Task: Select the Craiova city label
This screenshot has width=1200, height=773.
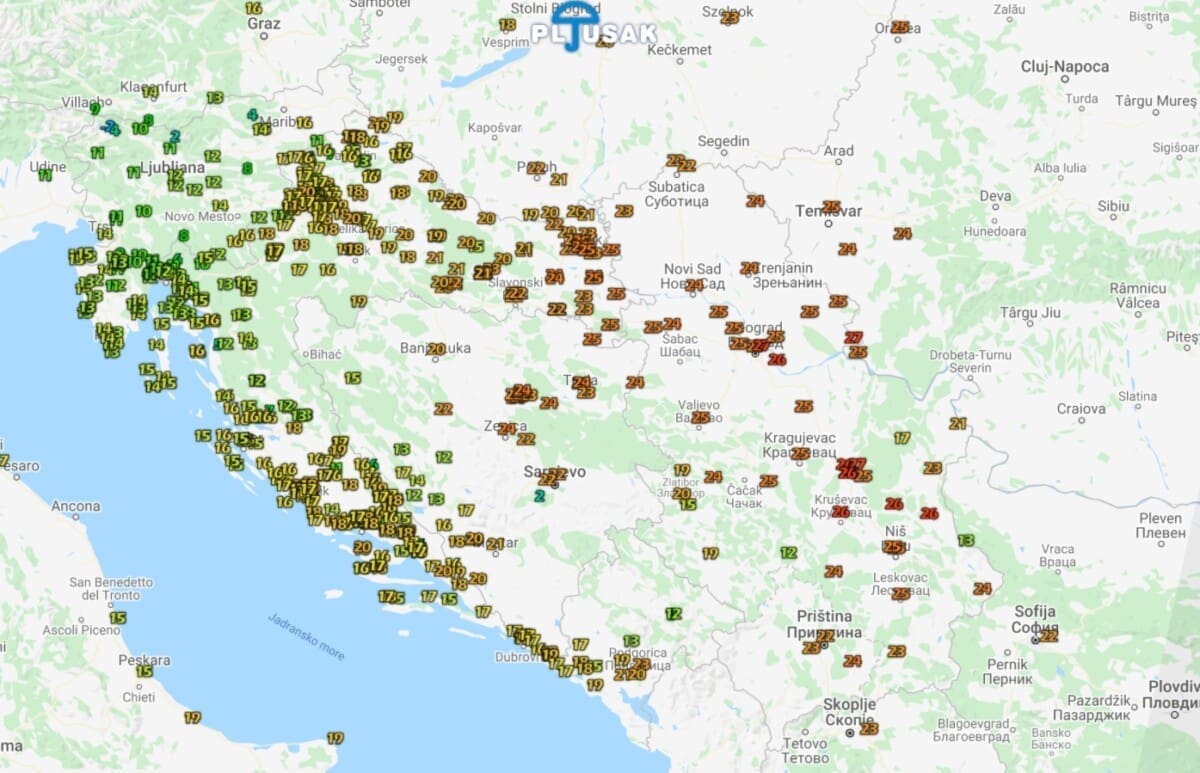Action: (1081, 409)
